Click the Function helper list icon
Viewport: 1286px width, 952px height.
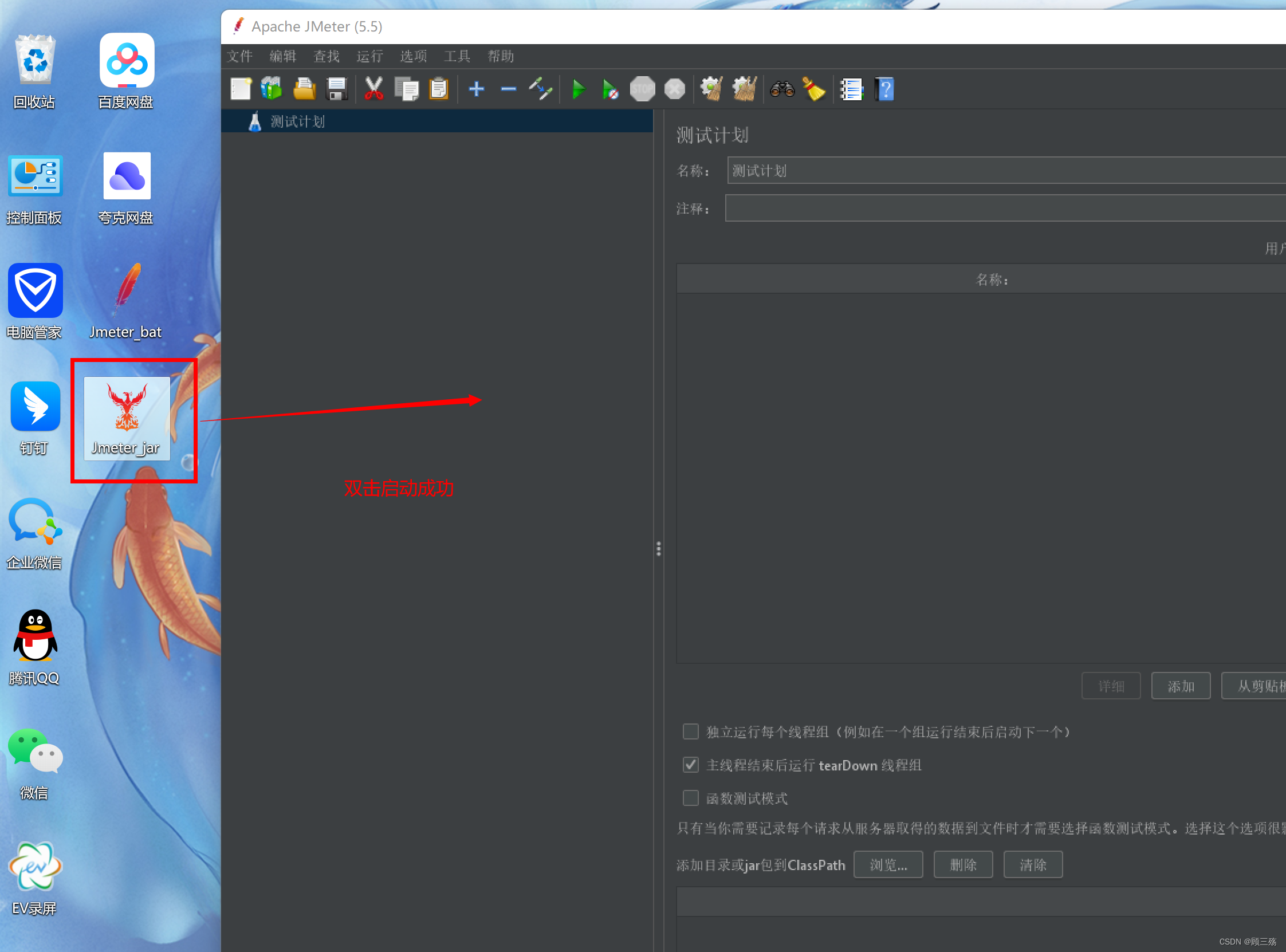coord(851,89)
